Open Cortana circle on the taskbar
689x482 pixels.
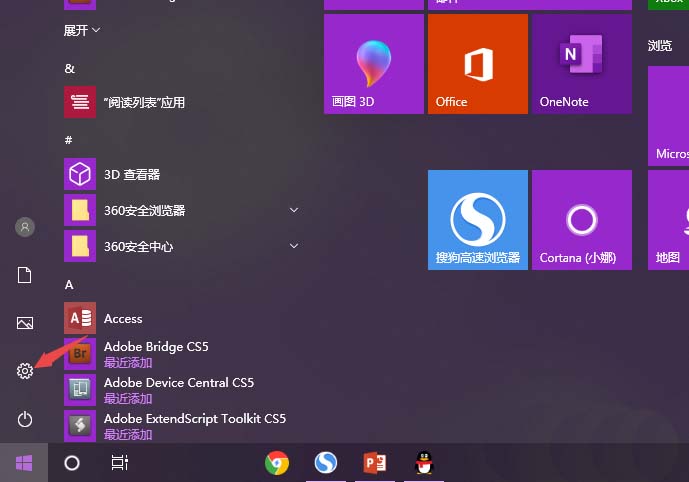click(x=72, y=463)
